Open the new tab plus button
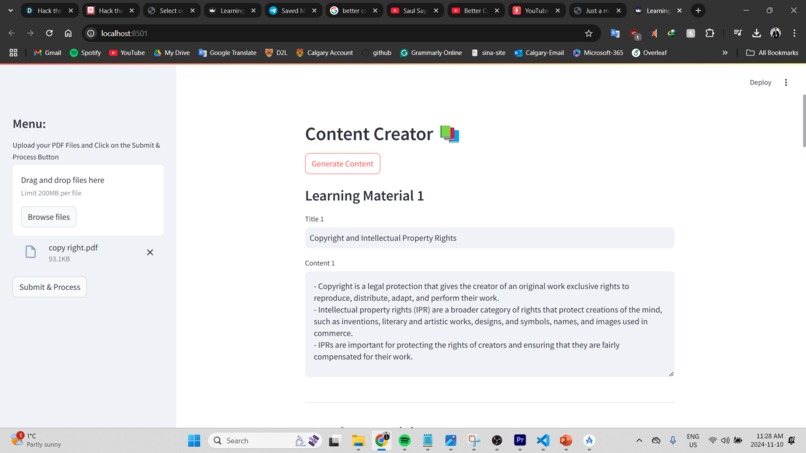Image resolution: width=806 pixels, height=453 pixels. click(x=698, y=10)
